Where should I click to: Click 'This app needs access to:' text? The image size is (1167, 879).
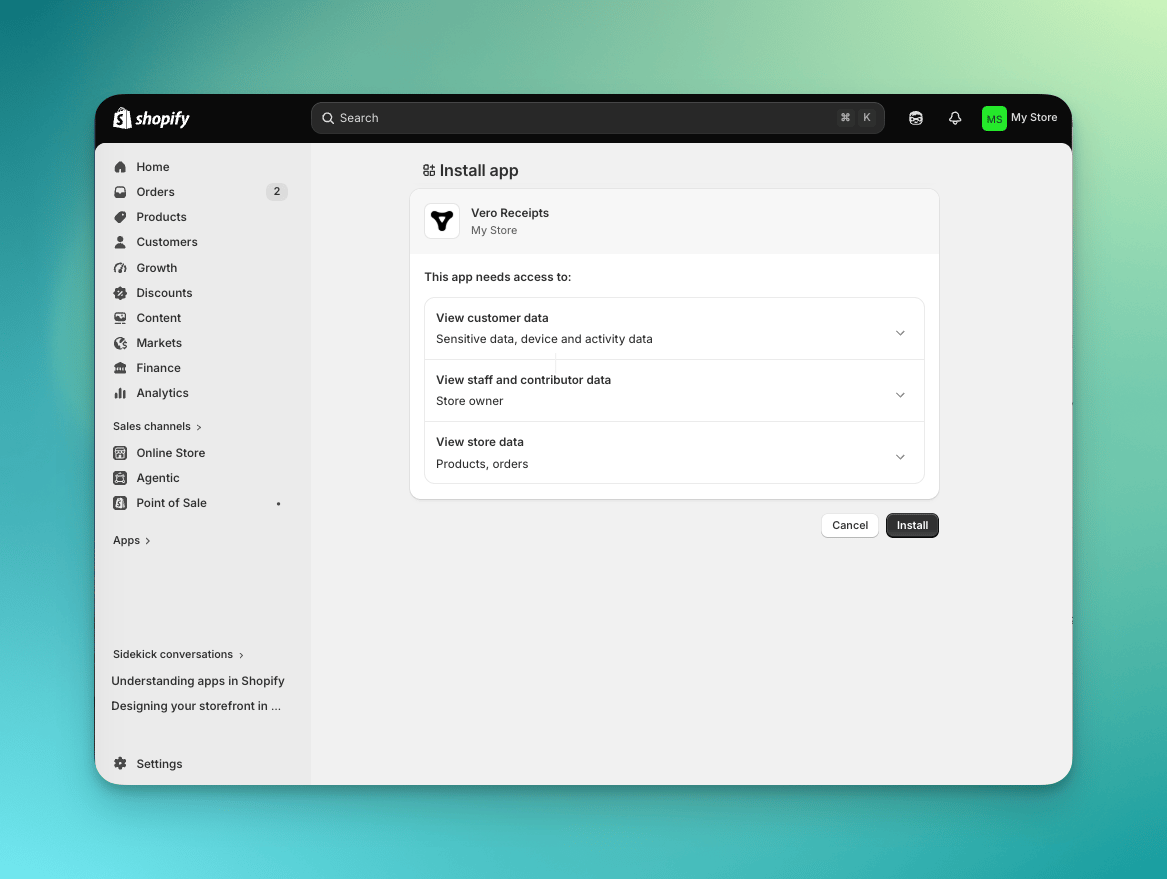point(498,277)
